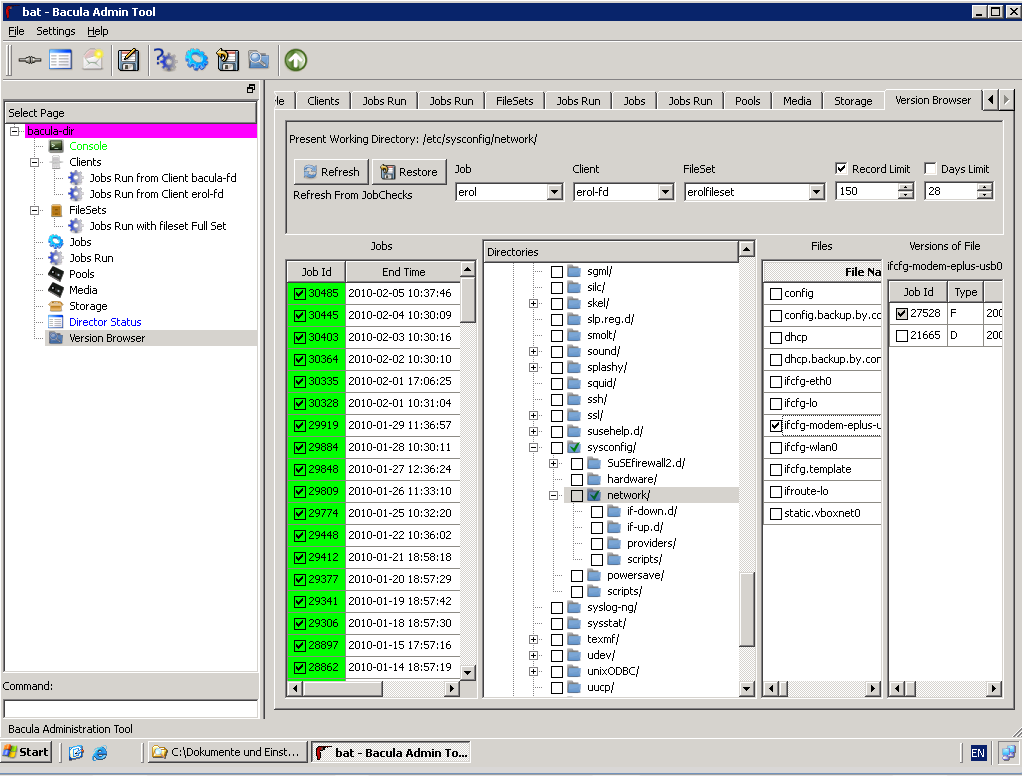
Task: Open messages via the envelope toolbar icon
Action: click(x=93, y=60)
